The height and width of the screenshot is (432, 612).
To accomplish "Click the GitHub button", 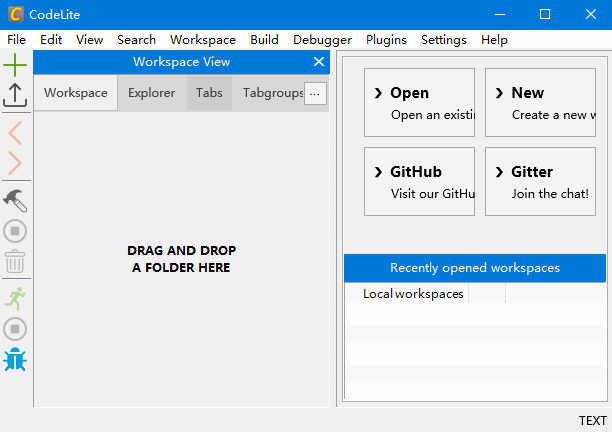I will [419, 181].
